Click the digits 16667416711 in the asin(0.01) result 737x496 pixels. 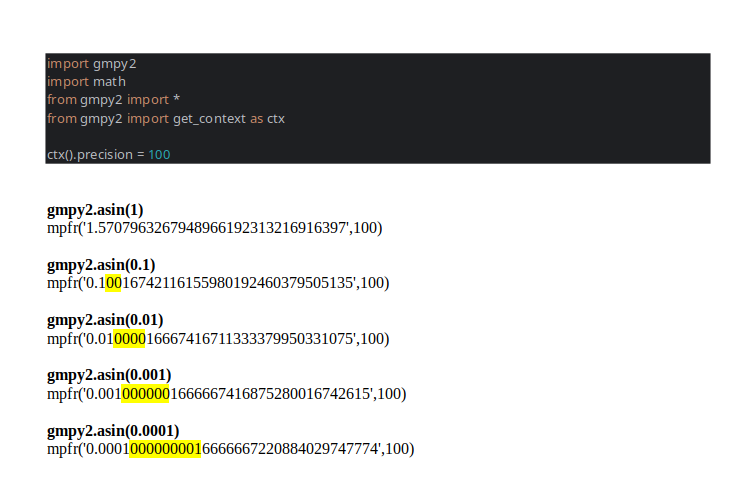pos(190,338)
